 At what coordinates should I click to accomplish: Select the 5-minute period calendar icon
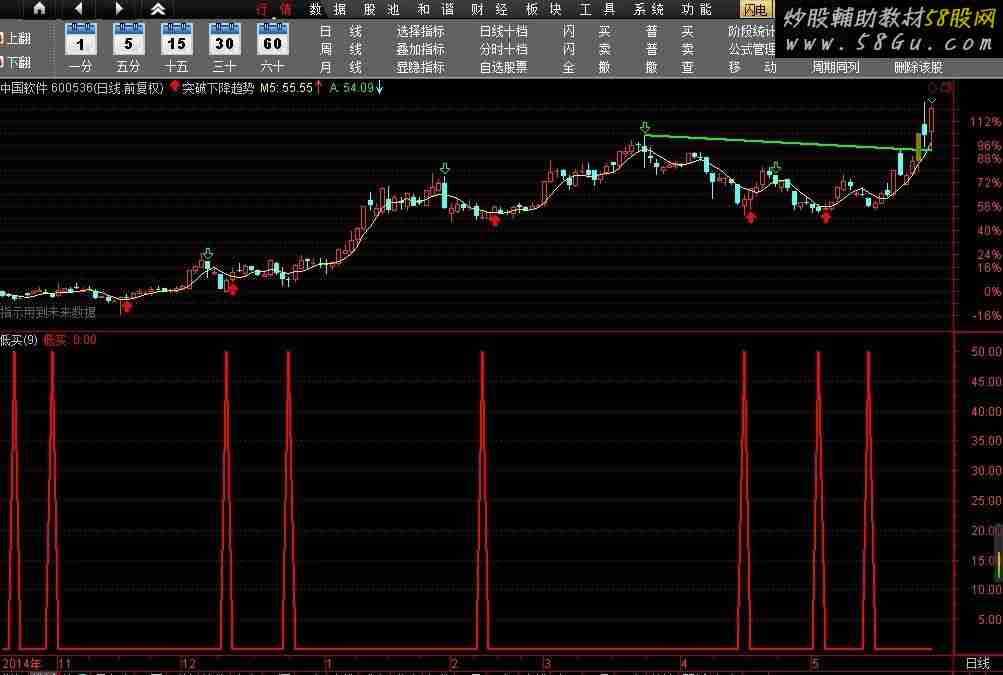coord(128,43)
